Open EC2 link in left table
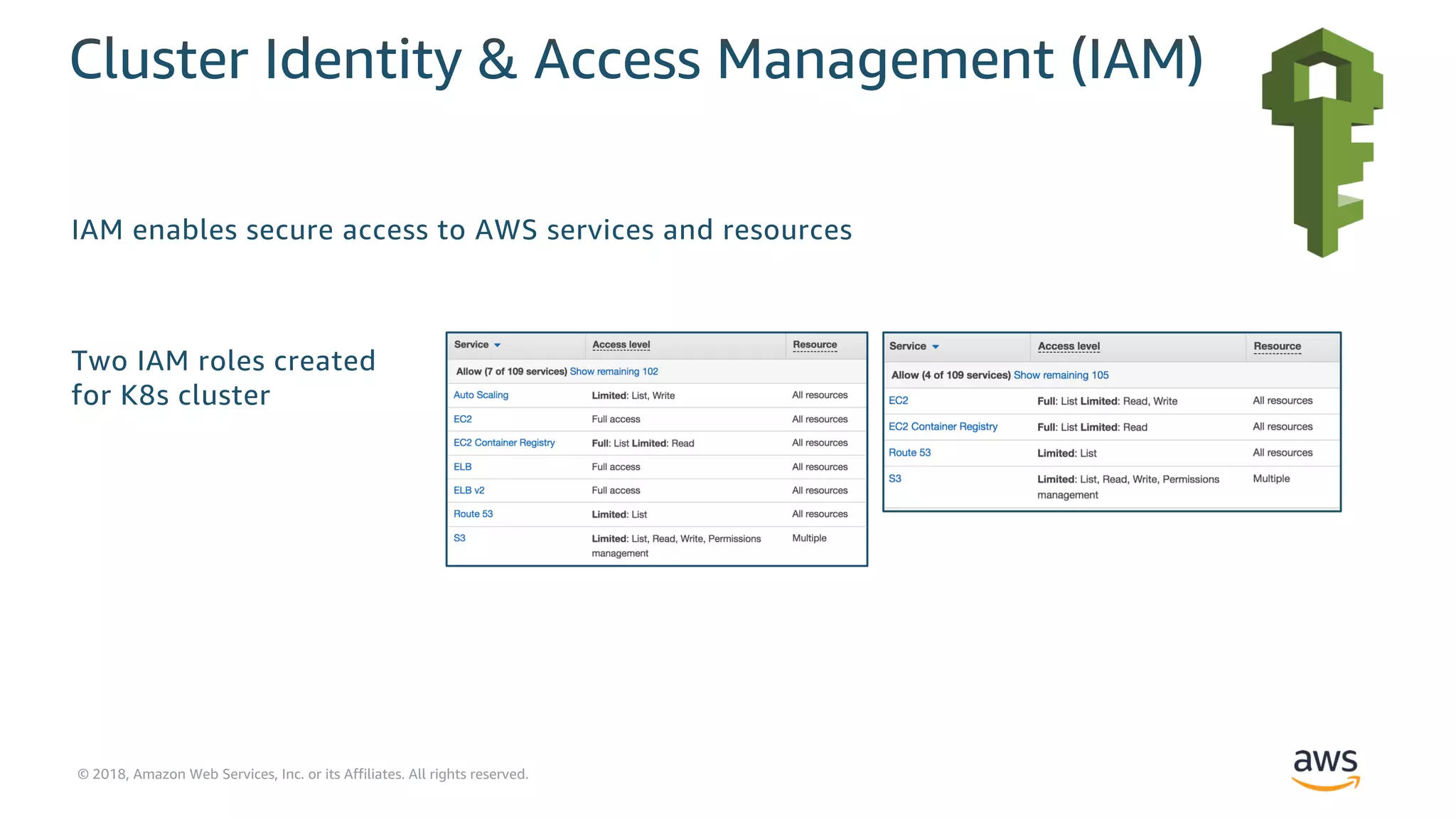1456x819 pixels. pos(463,419)
